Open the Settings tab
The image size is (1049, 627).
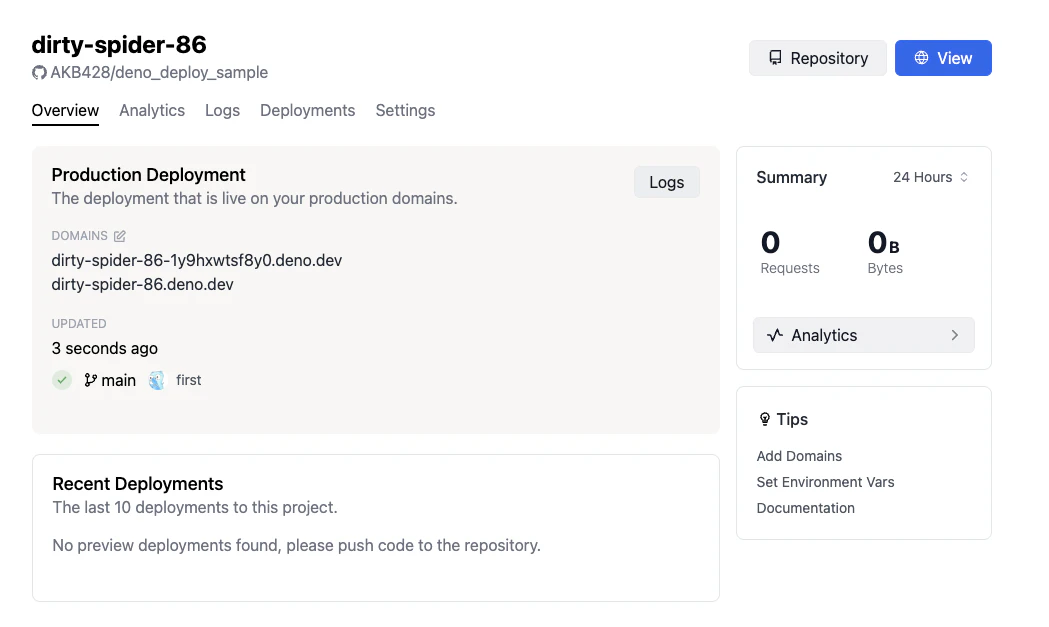click(x=405, y=110)
